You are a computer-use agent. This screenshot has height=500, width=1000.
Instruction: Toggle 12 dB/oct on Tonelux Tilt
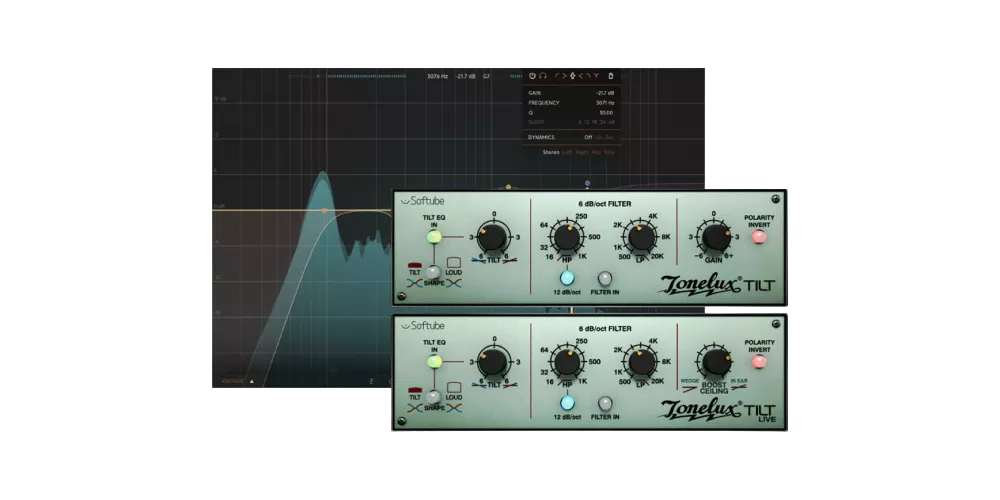(567, 278)
